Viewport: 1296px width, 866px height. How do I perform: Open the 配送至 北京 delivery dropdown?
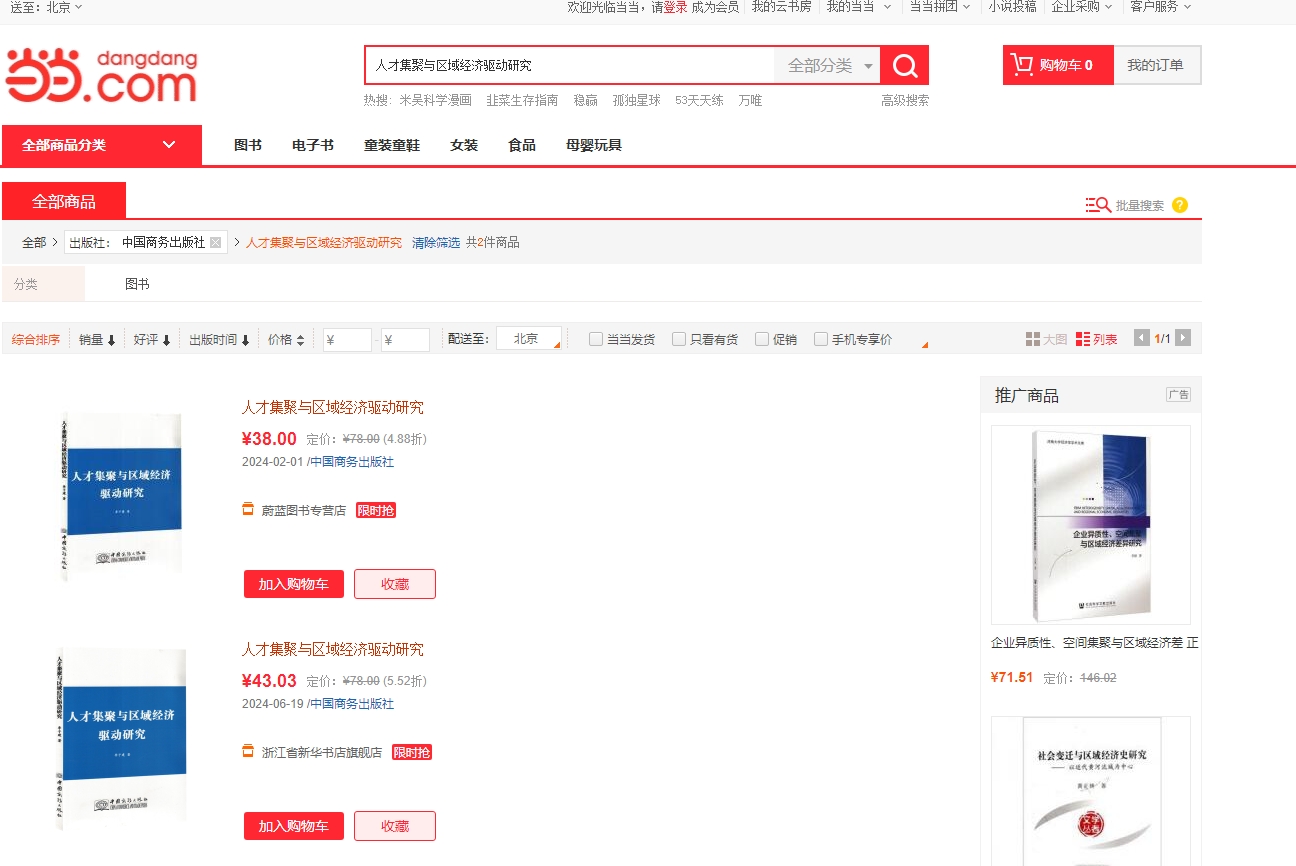coord(529,339)
